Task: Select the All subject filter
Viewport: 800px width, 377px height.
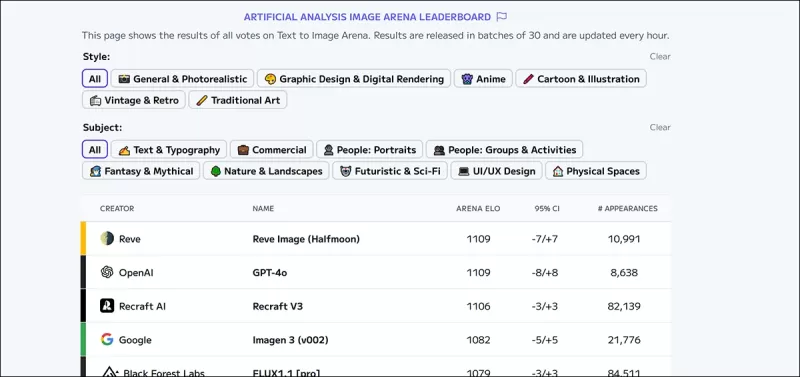Action: point(95,150)
